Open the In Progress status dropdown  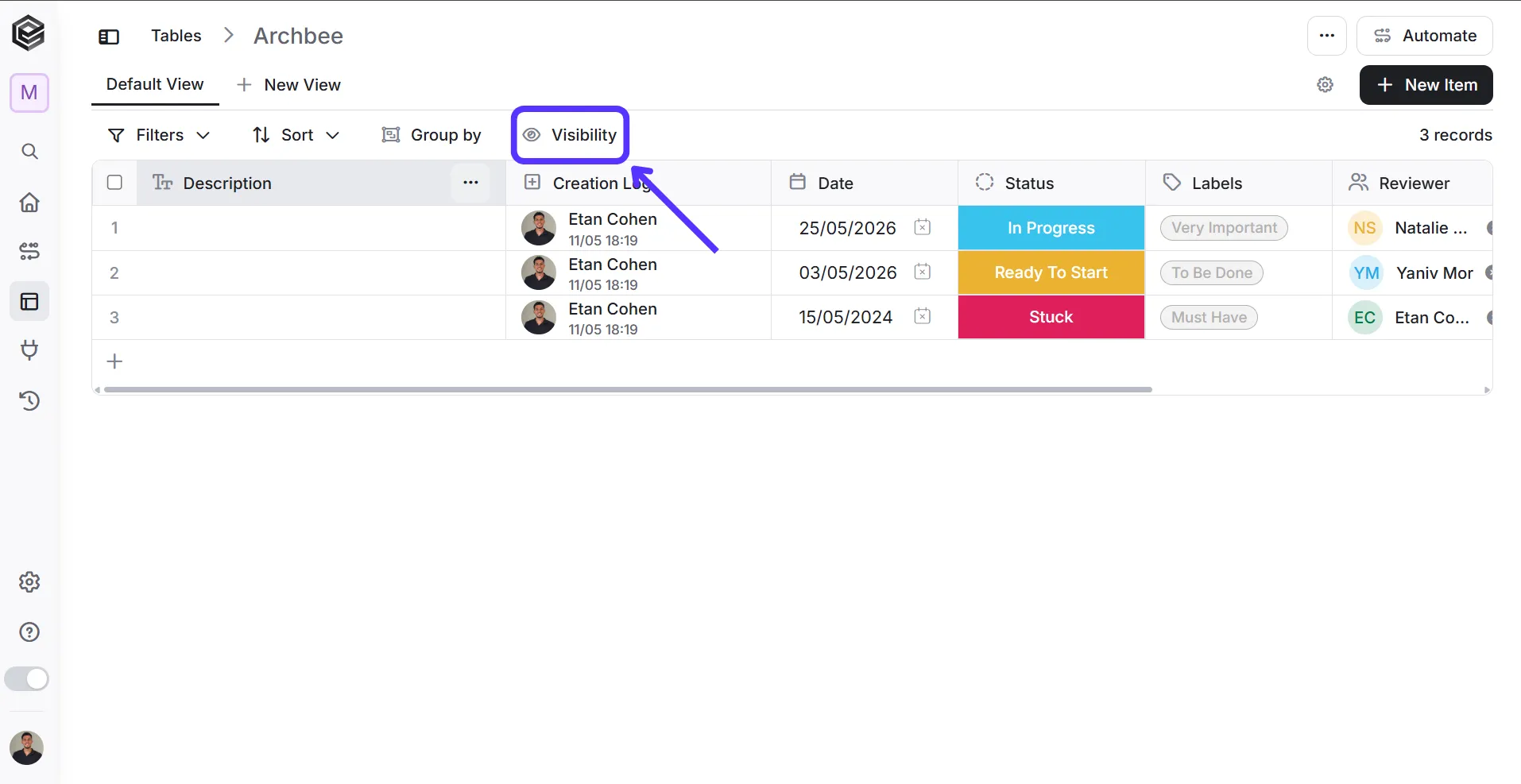[x=1051, y=228]
